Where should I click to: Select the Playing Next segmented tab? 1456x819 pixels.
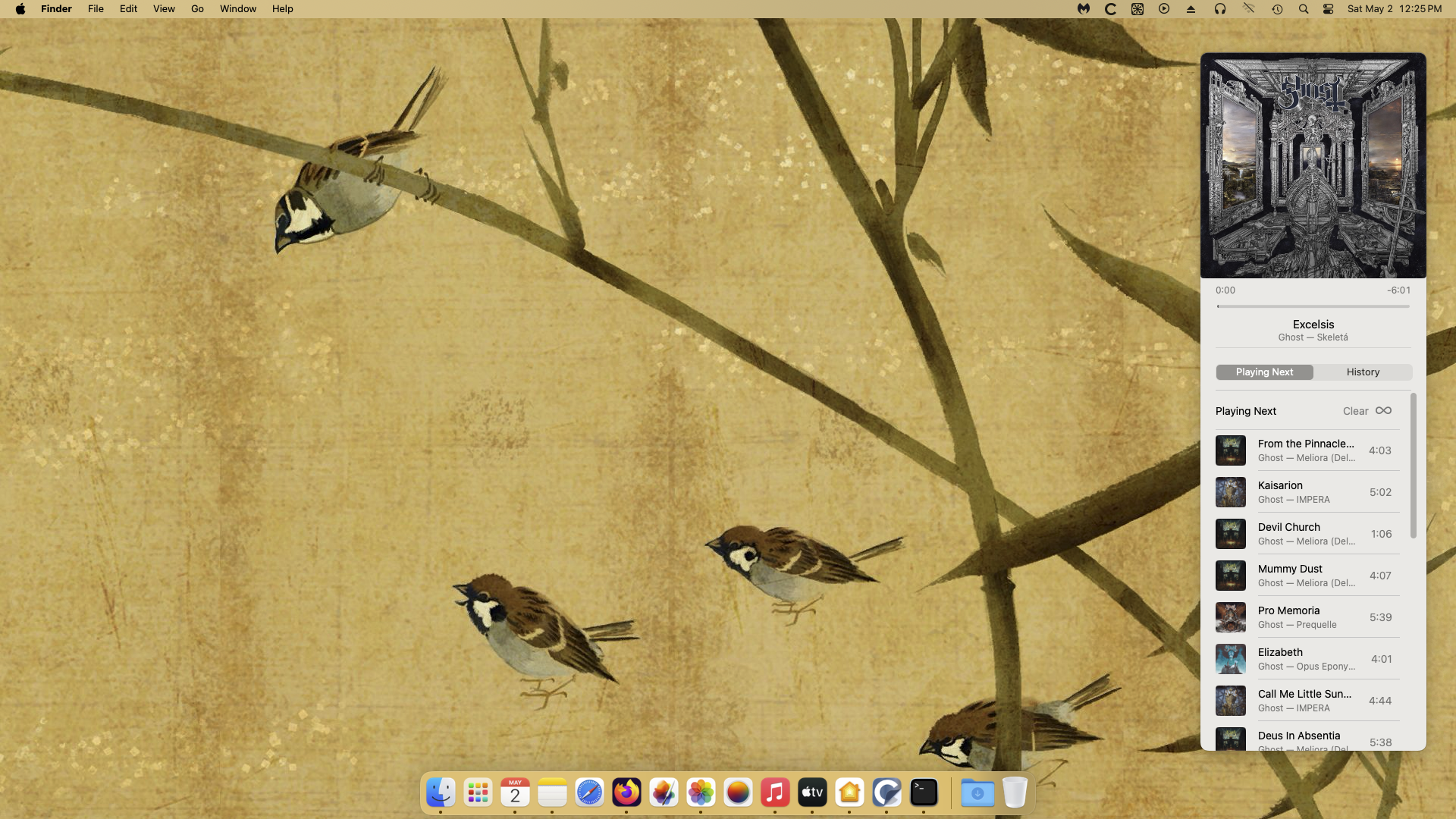(1264, 372)
